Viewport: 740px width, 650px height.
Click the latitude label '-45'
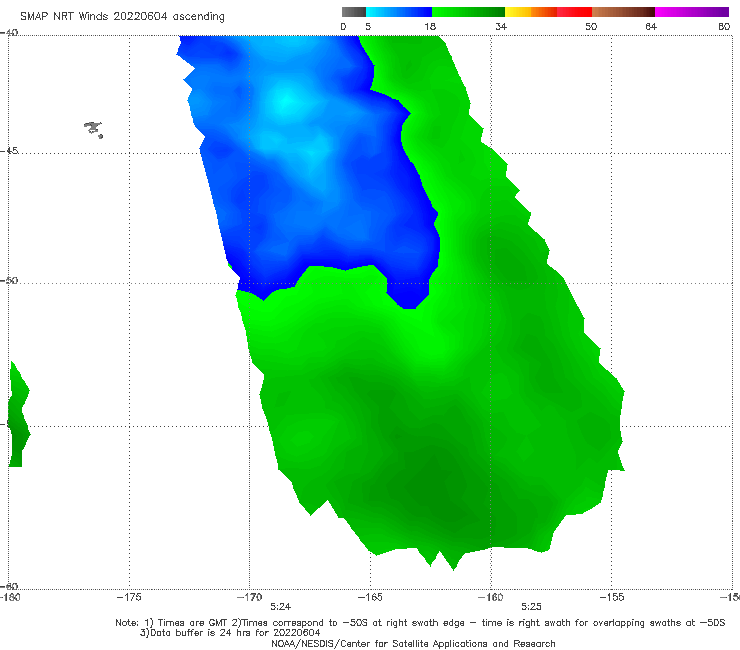click(x=9, y=151)
